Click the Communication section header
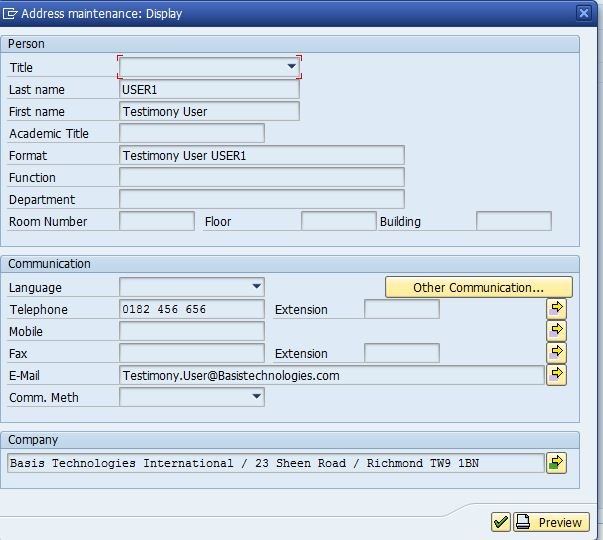603x540 pixels. click(290, 264)
